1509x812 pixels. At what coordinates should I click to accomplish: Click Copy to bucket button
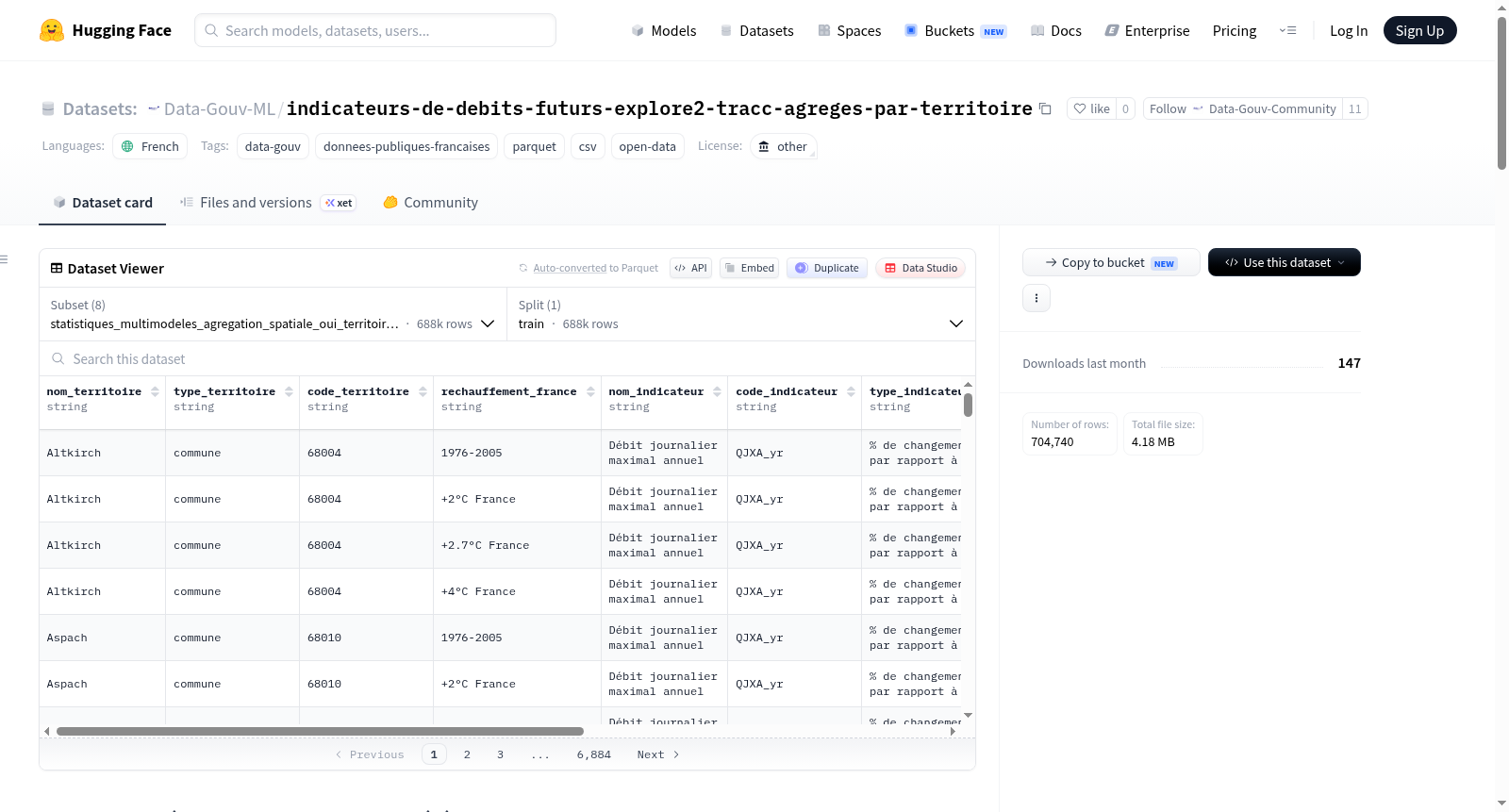tap(1111, 262)
